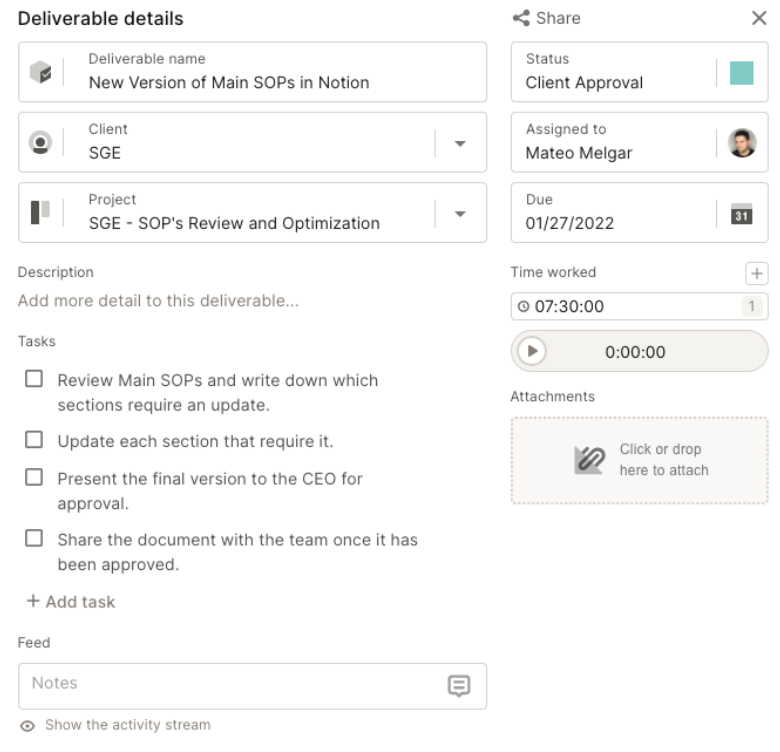
Task: Click the notes comment icon
Action: pyautogui.click(x=459, y=685)
